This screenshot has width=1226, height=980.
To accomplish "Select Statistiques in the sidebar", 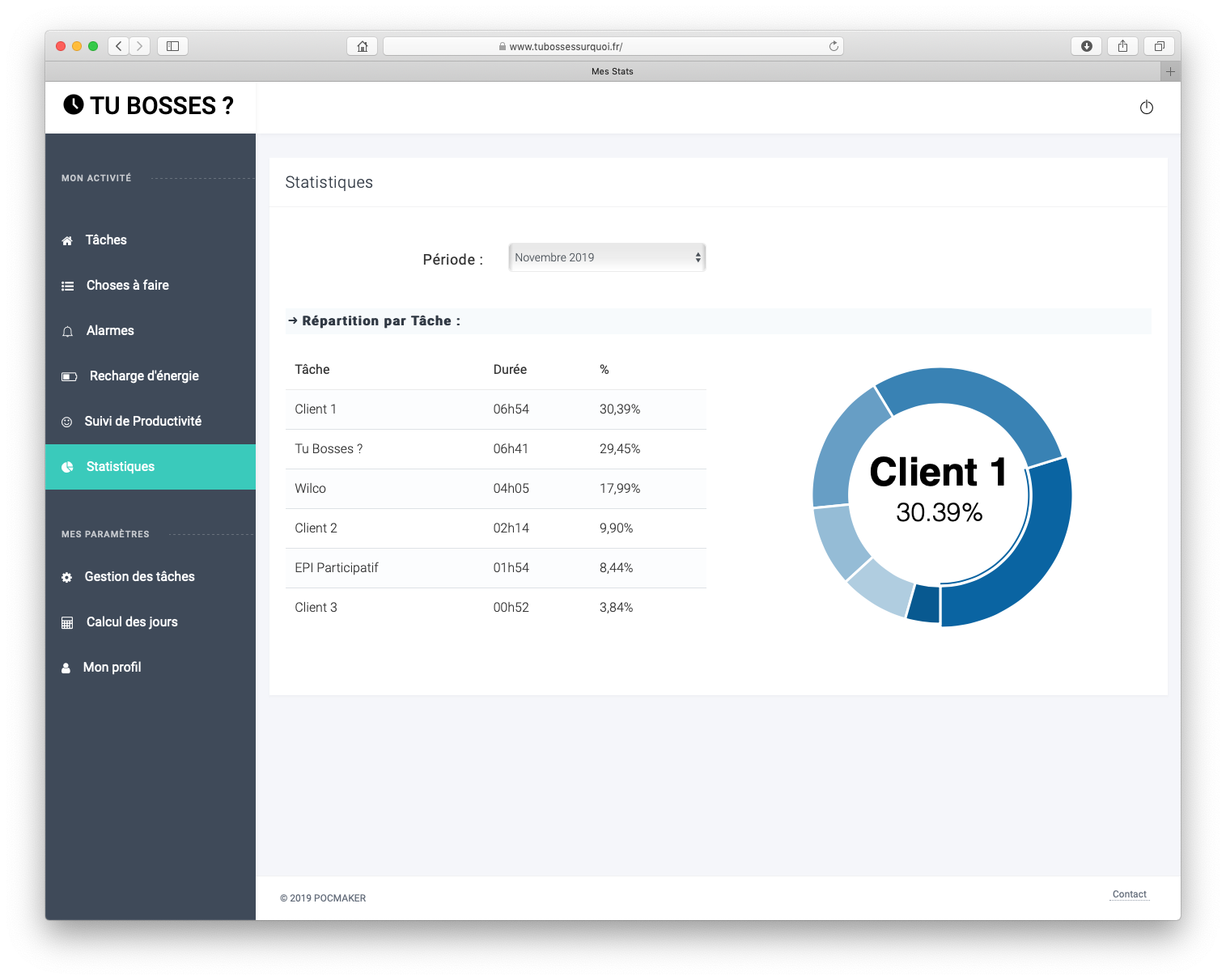I will 120,467.
